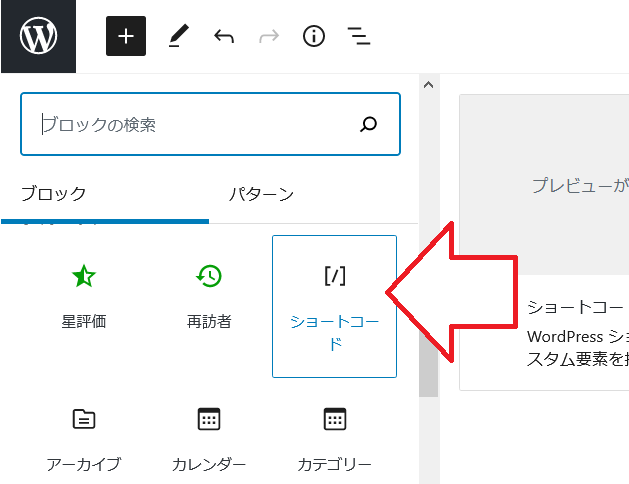Switch to the ブロック tab

(54, 194)
